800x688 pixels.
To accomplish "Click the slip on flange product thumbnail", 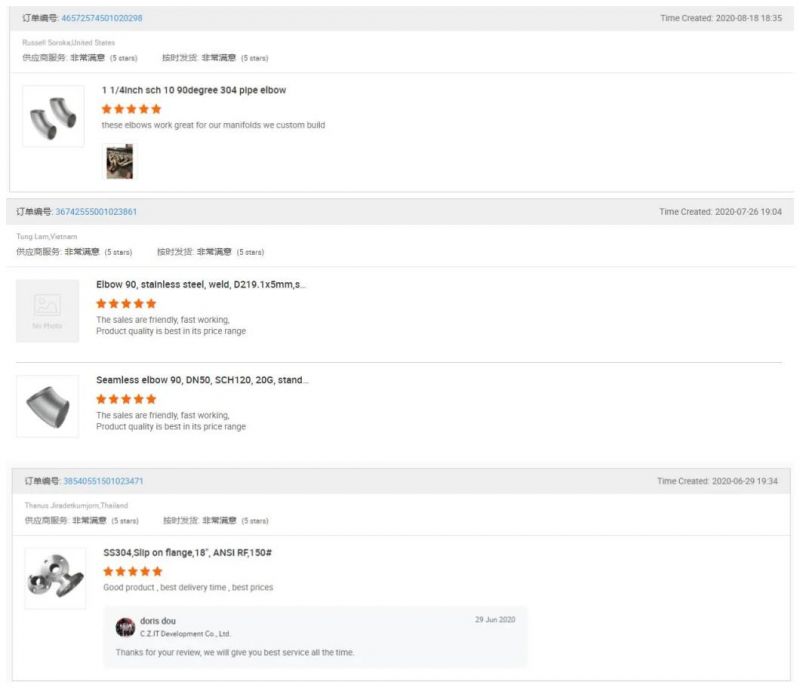I will (x=55, y=578).
